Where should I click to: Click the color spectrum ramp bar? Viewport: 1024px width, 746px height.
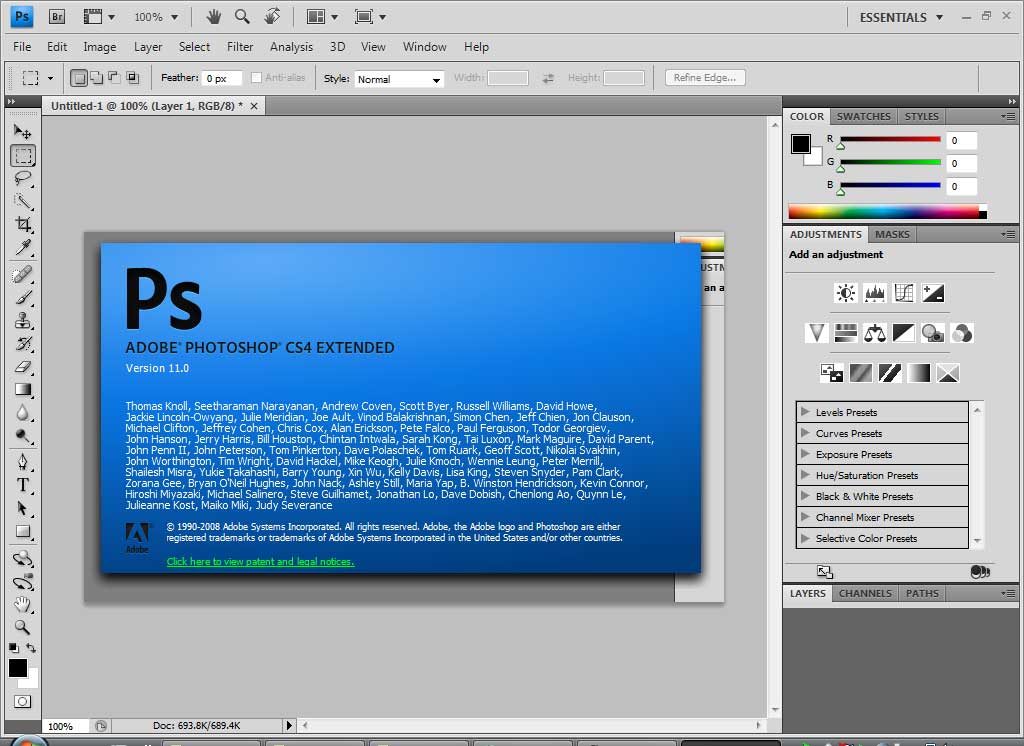[x=883, y=211]
